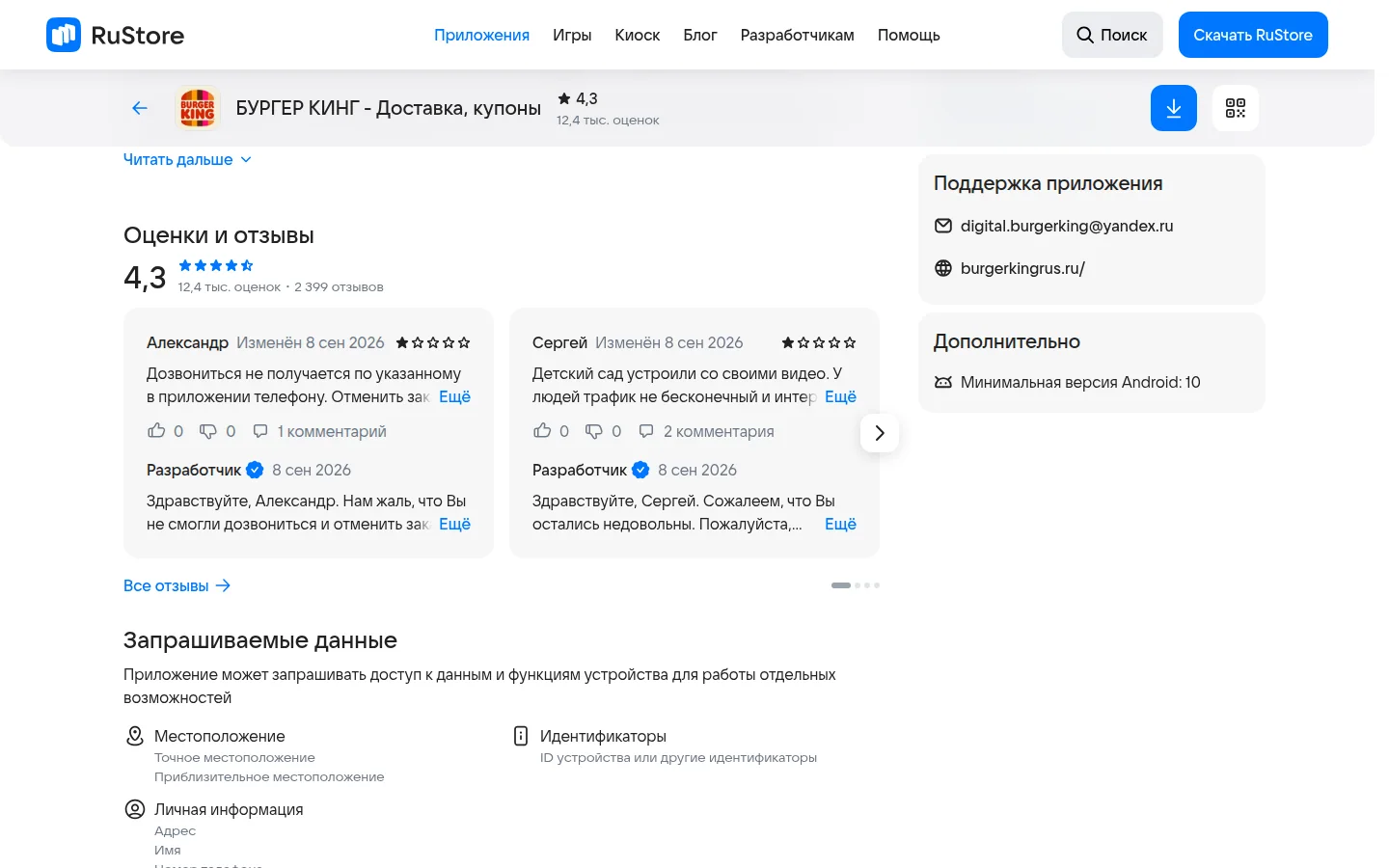Click reviewer name Александр

click(187, 342)
